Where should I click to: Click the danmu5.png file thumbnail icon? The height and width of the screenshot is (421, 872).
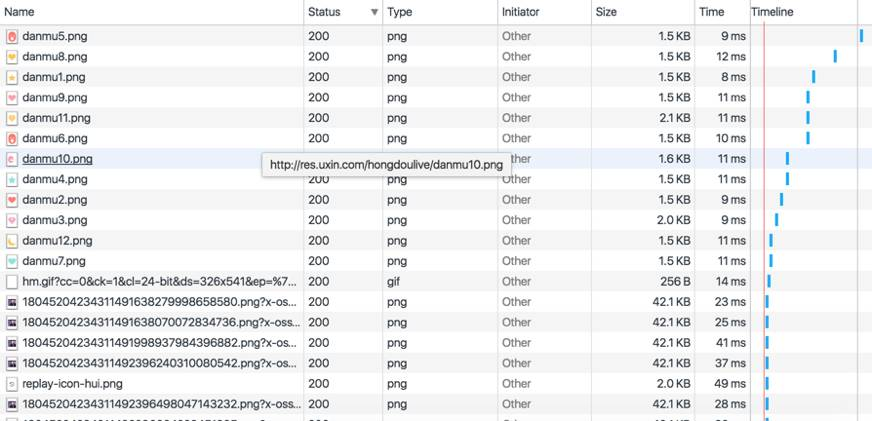point(12,37)
